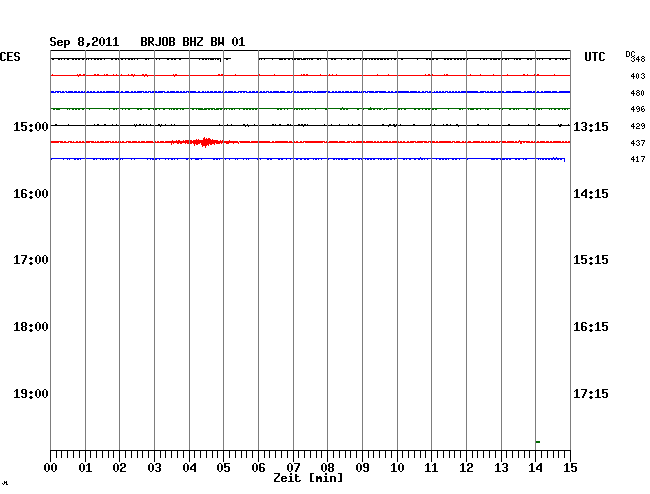Click the "UTC" column header
This screenshot has height=494, width=650.
coord(594,57)
